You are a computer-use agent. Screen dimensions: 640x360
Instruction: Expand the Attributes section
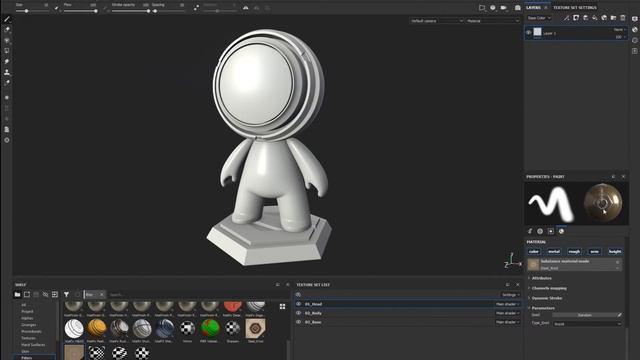pos(541,278)
